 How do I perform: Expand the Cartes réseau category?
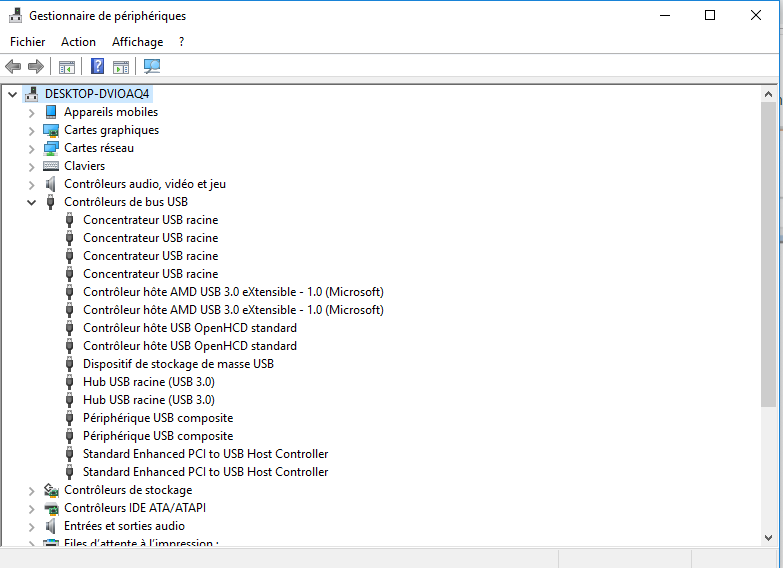(x=31, y=148)
